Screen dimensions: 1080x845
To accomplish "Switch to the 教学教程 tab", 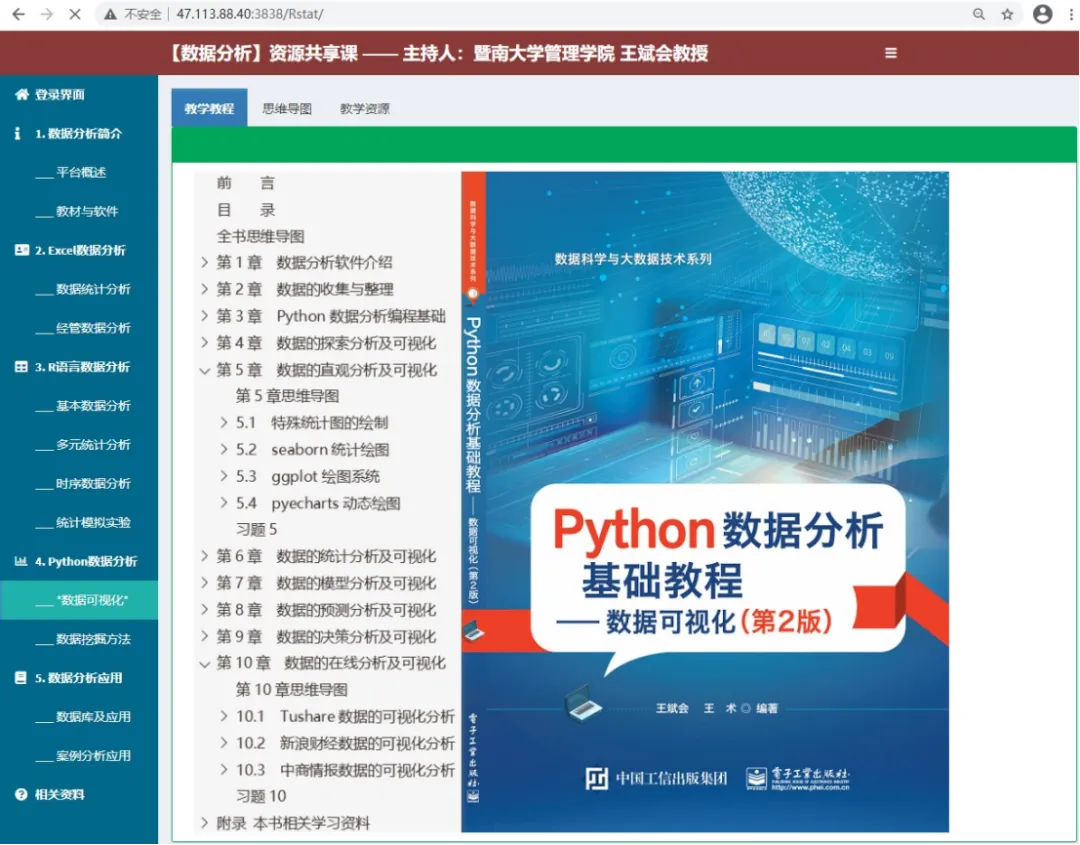I will 209,108.
